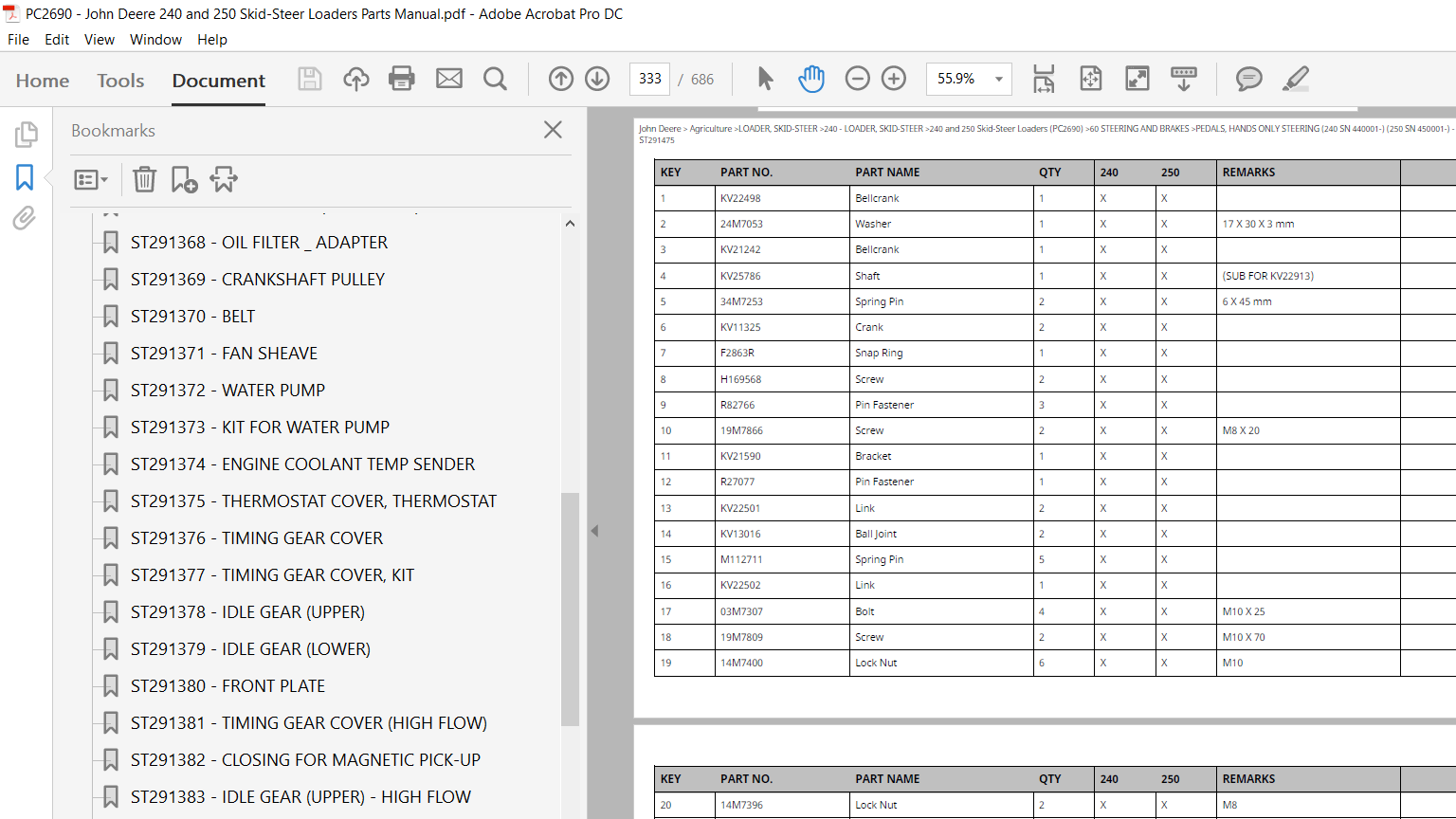Select the highlighter pen tool
The height and width of the screenshot is (819, 1456).
tap(1296, 79)
